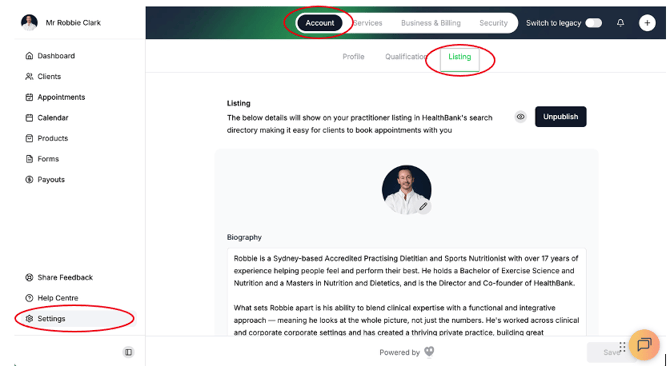
Task: Click the grid dots handle icon
Action: coord(622,347)
